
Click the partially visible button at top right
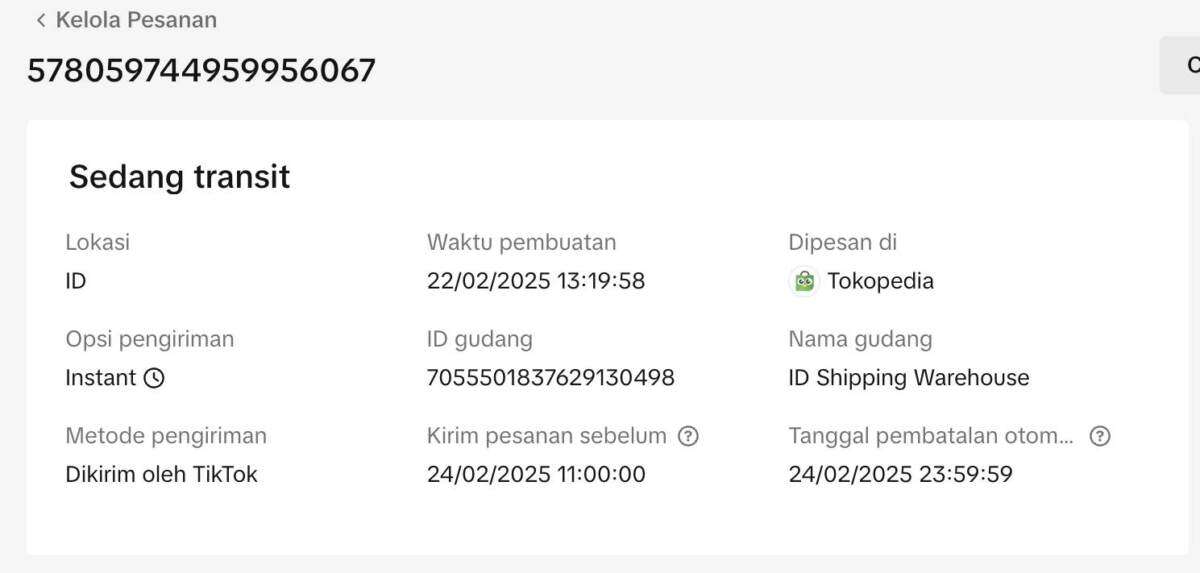(x=1180, y=65)
